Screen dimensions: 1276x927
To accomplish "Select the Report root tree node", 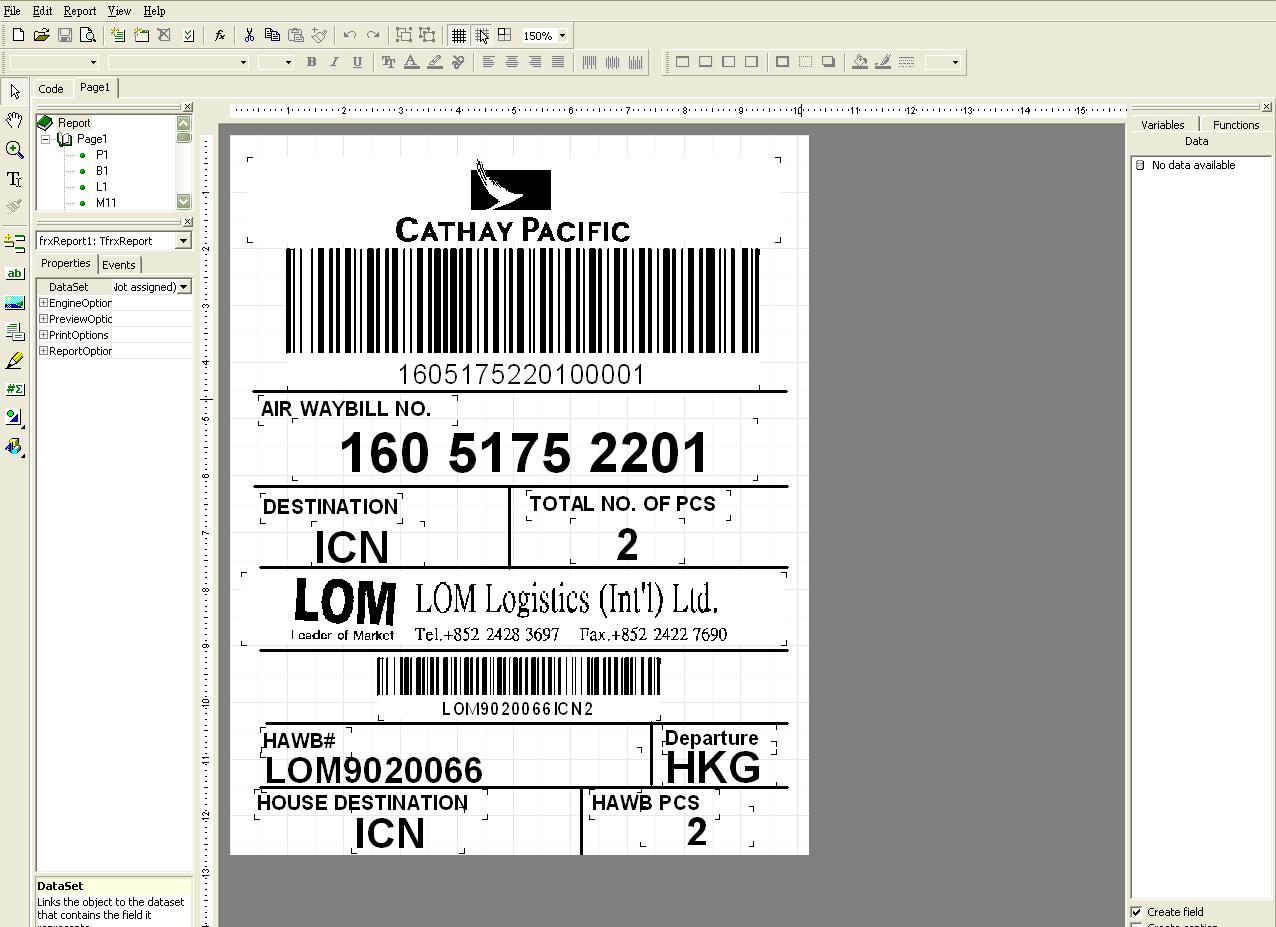I will pyautogui.click(x=74, y=123).
